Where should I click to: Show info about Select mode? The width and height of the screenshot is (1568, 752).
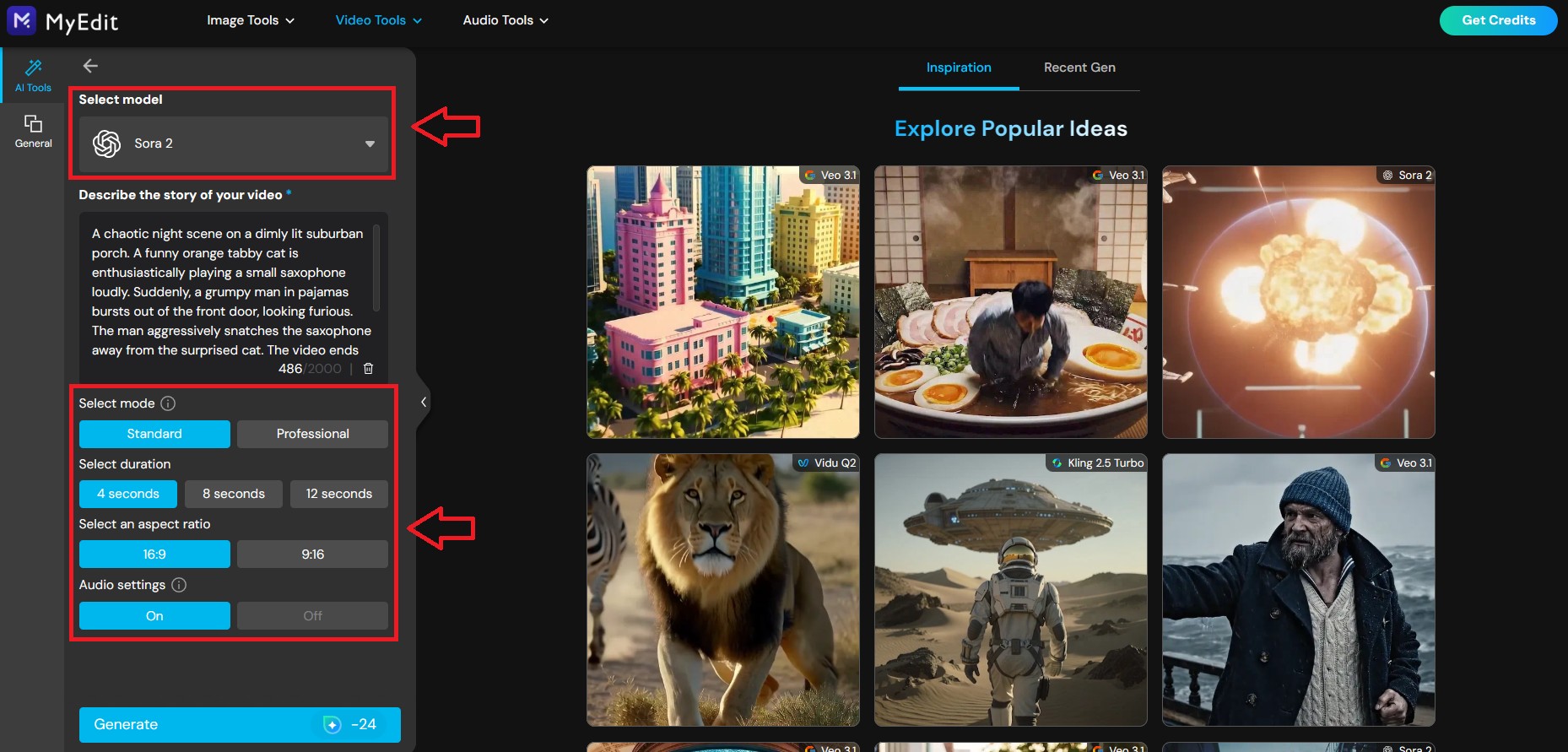coord(168,403)
